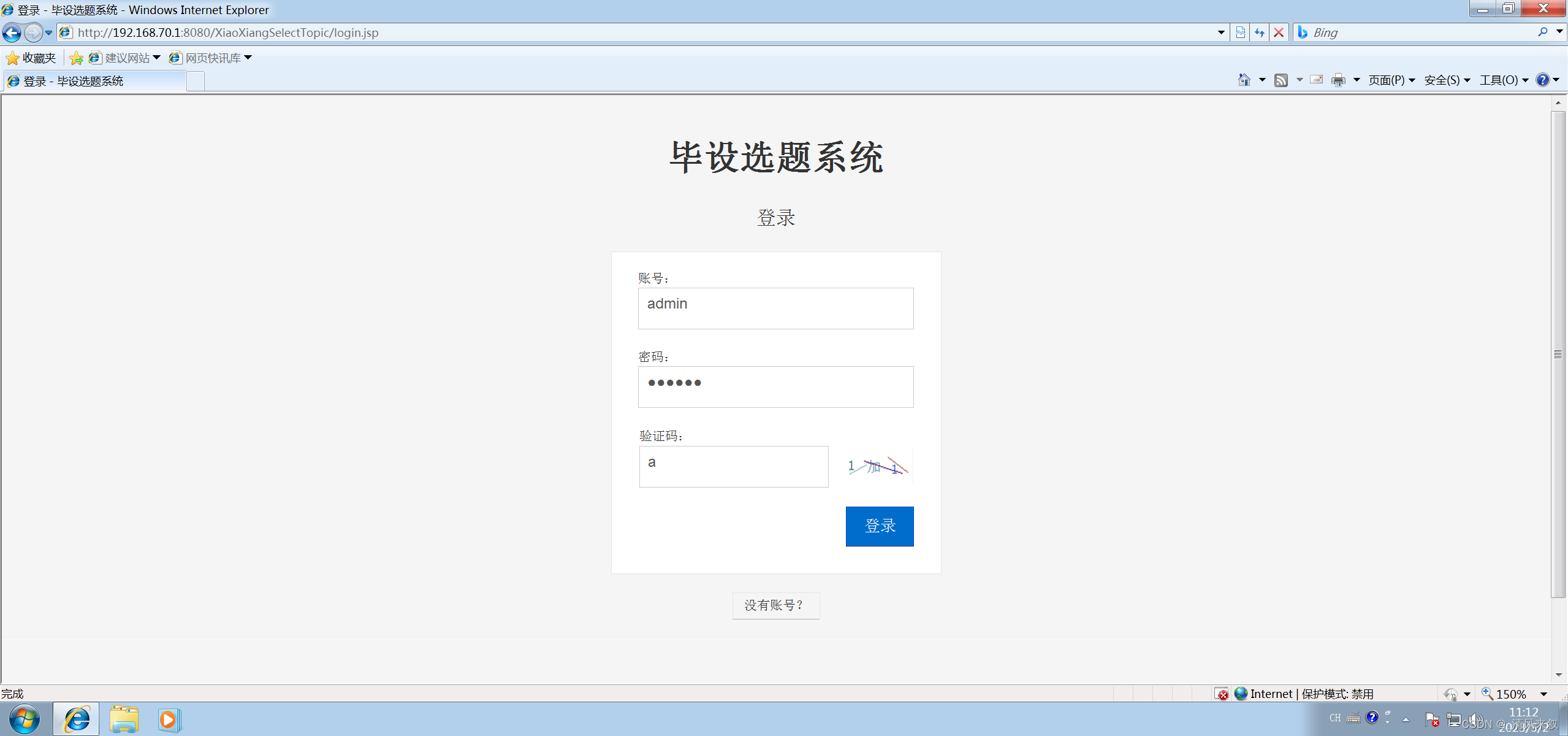Image resolution: width=1568 pixels, height=736 pixels.
Task: Expand the address bar history dropdown
Action: (x=1220, y=33)
